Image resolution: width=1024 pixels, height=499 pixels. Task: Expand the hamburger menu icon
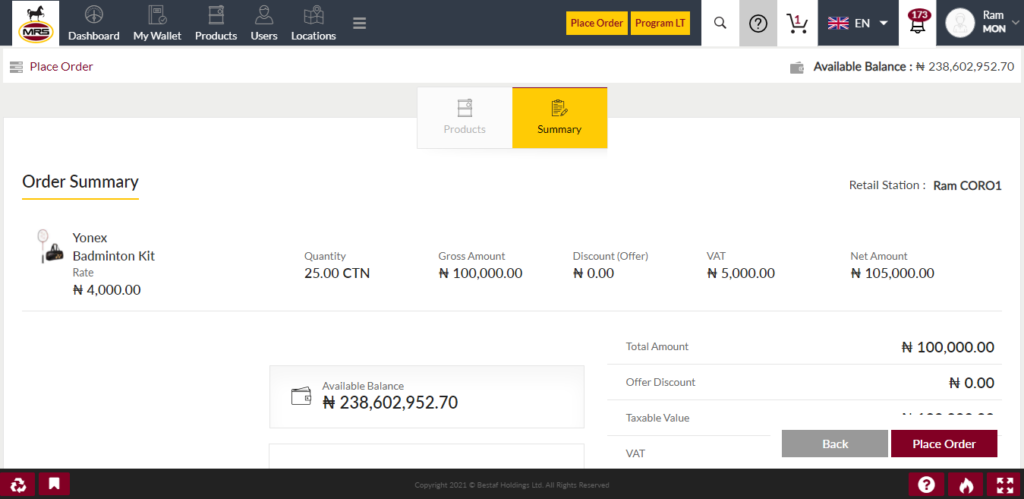(359, 23)
